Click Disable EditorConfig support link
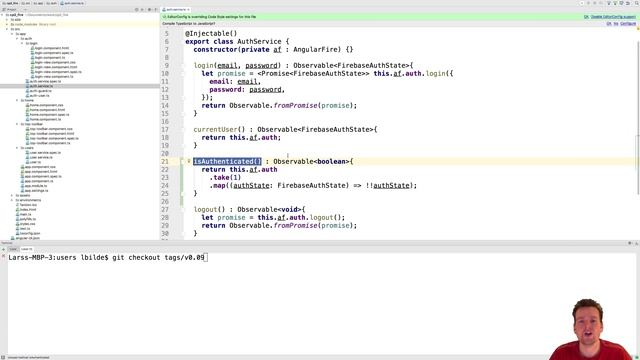This screenshot has height=360, width=640. (x=613, y=17)
